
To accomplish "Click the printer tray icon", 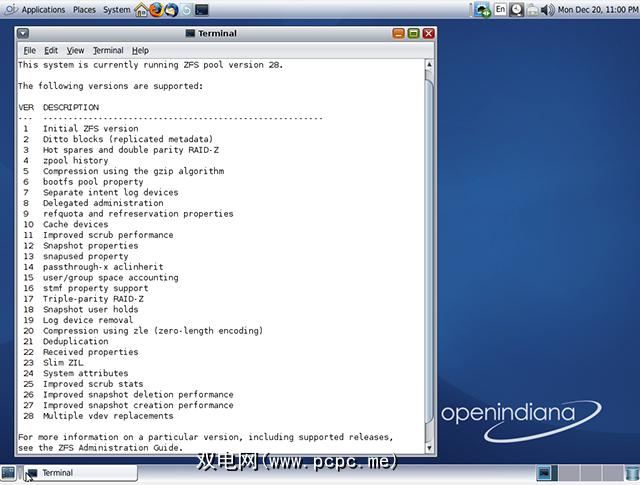I will [x=532, y=10].
